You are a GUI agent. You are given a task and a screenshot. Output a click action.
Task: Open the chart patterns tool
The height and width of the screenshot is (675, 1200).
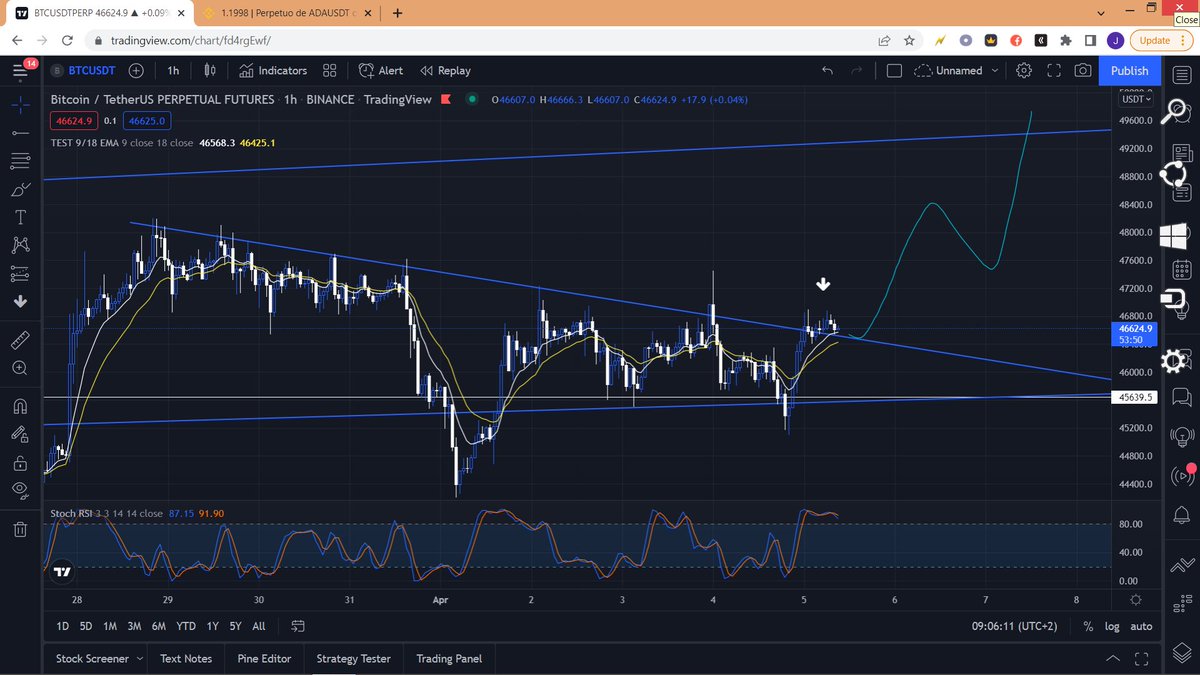coord(20,245)
